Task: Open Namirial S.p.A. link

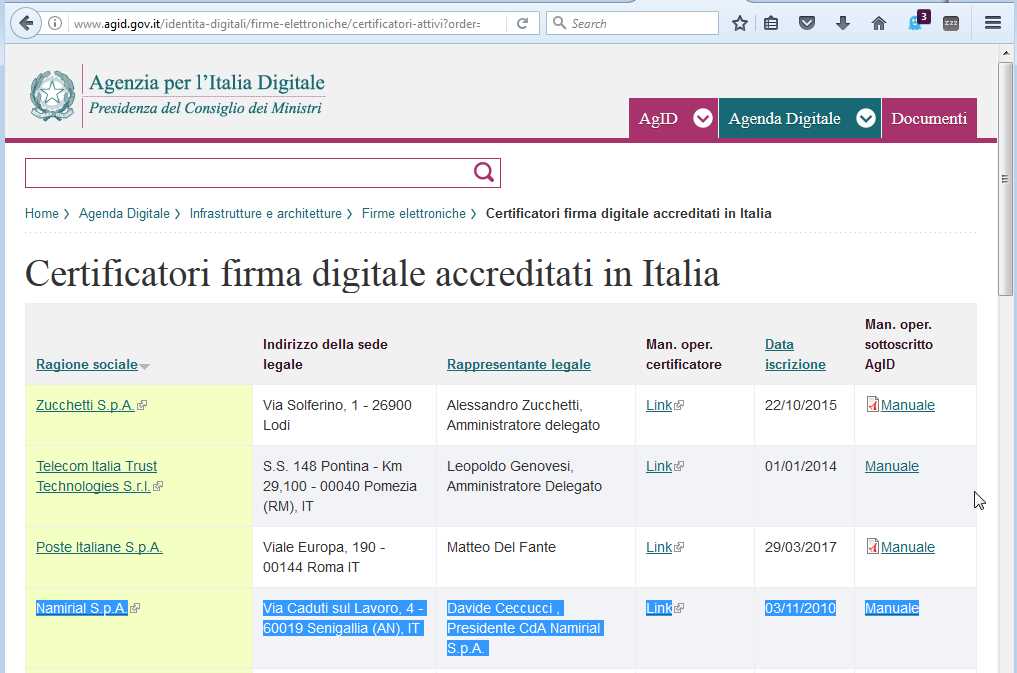Action: [x=82, y=608]
